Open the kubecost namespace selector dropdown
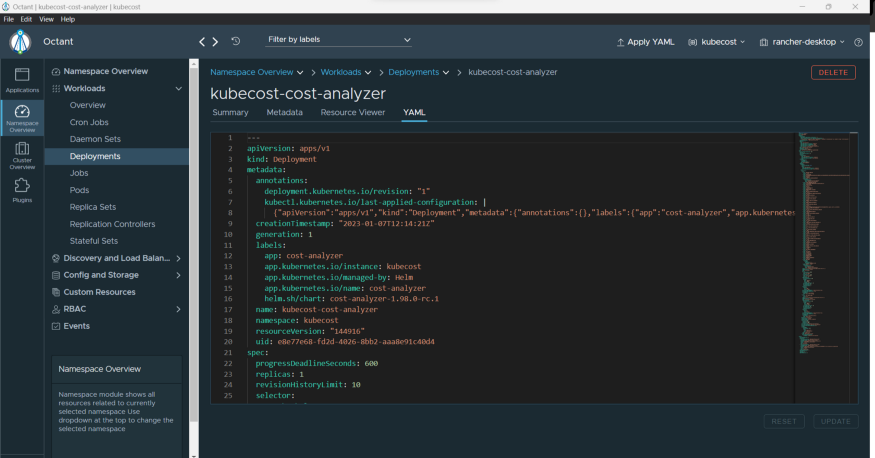This screenshot has width=875, height=458. coord(716,42)
